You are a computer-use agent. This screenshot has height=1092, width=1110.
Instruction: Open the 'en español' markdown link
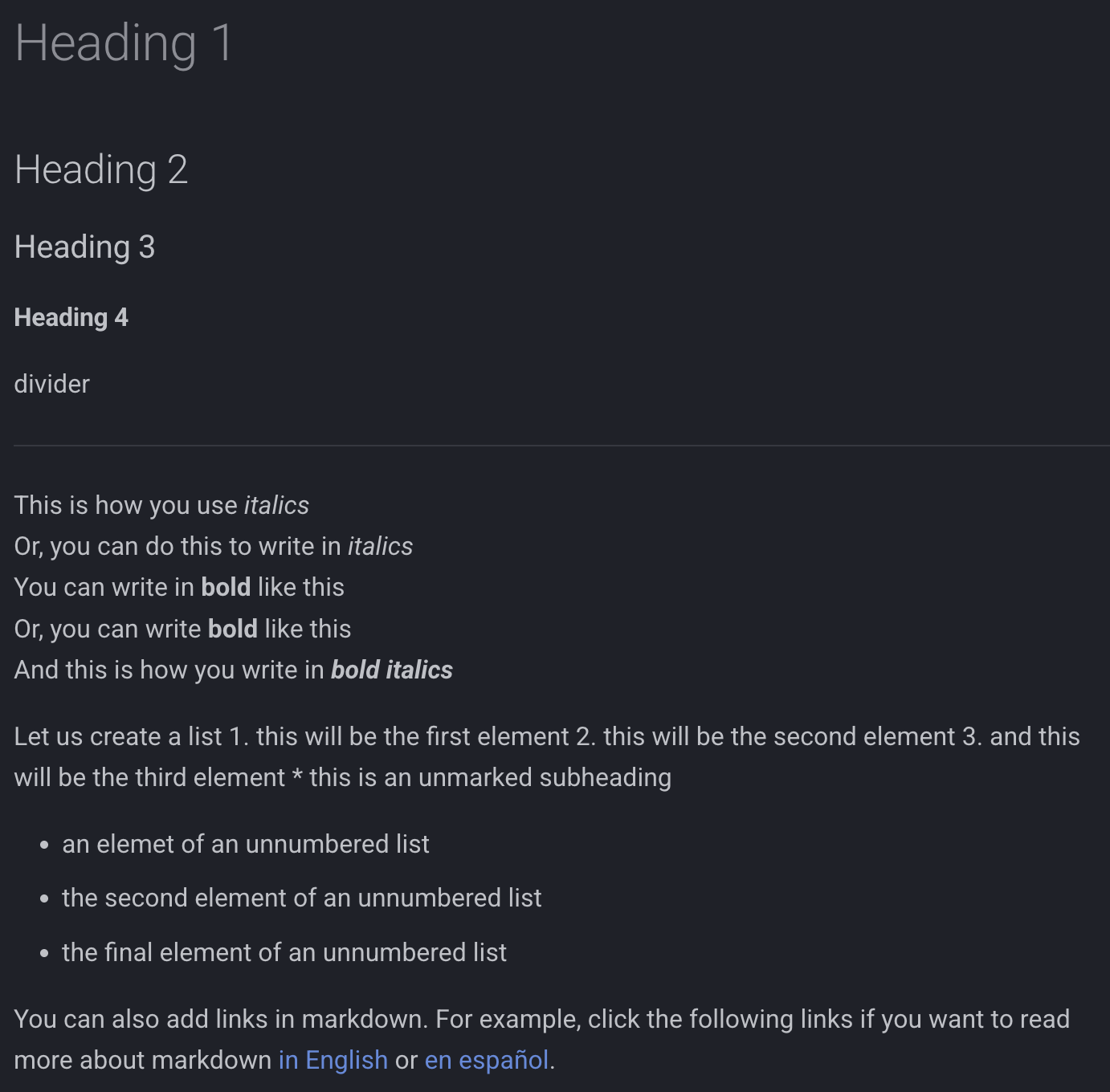(487, 1060)
